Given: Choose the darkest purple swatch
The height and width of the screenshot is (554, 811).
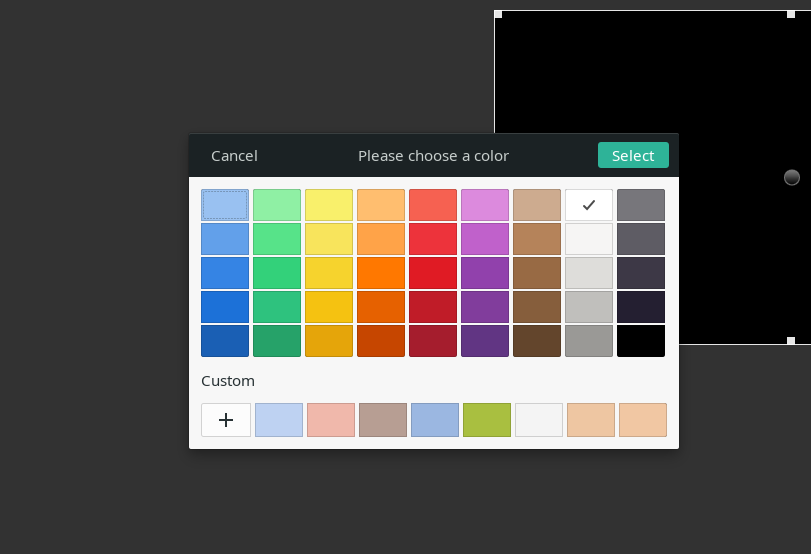Looking at the screenshot, I should coord(485,341).
